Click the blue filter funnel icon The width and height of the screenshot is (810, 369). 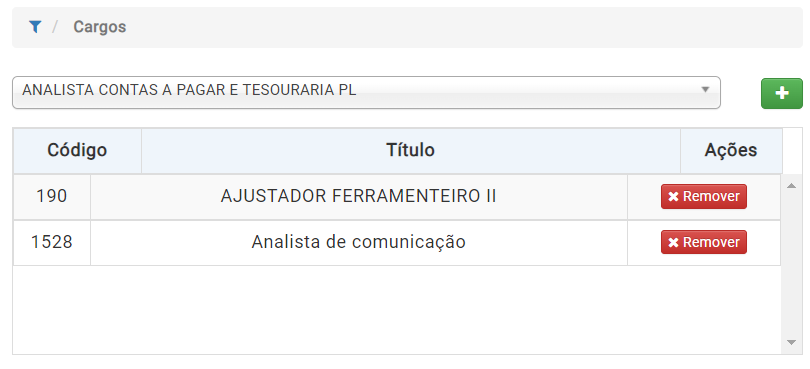tap(35, 27)
